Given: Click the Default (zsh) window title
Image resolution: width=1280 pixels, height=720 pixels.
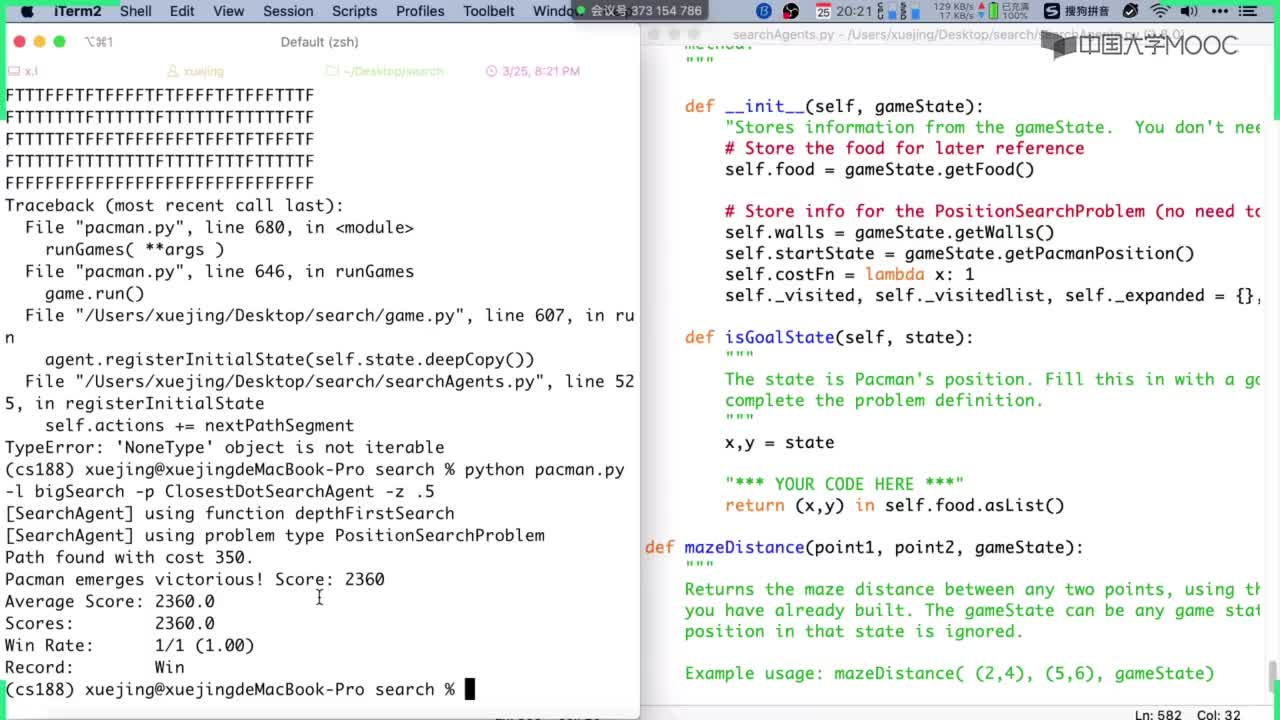Looking at the screenshot, I should (x=320, y=42).
